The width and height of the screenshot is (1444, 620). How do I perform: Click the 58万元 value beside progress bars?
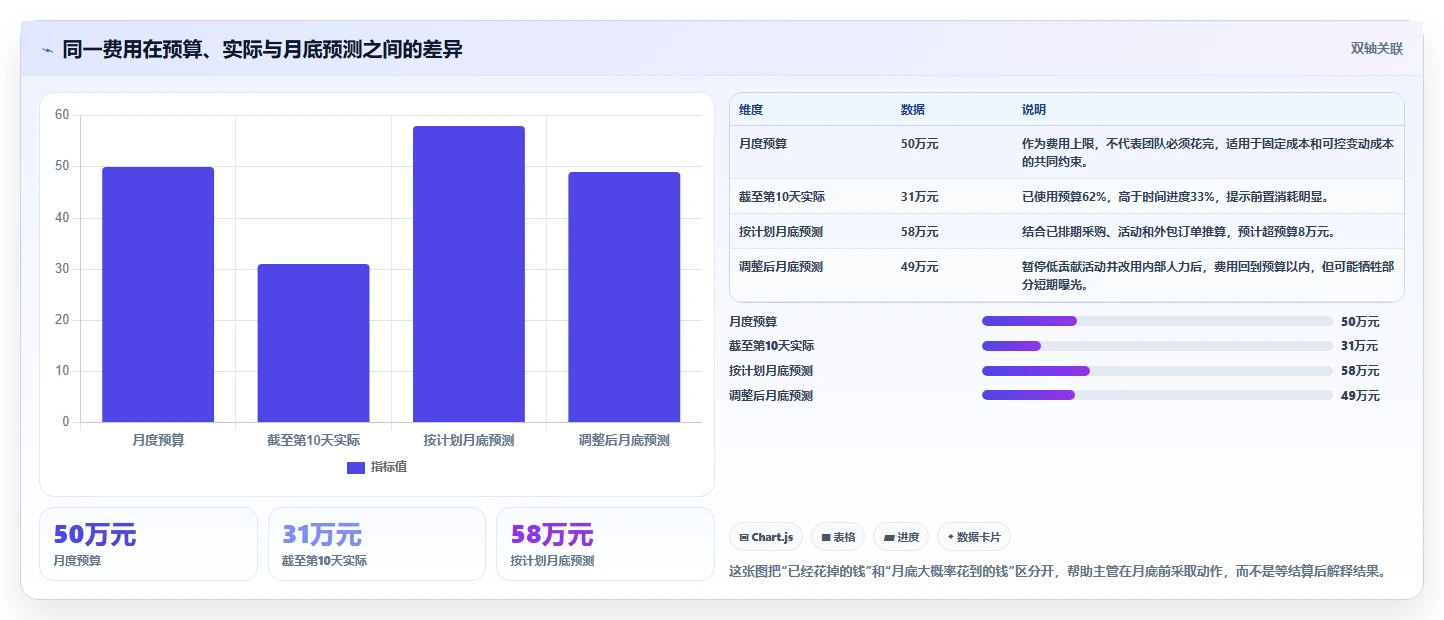tap(1360, 371)
